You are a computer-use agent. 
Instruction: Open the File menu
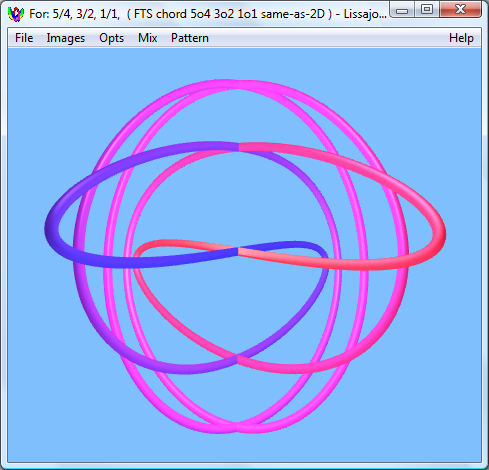[24, 38]
